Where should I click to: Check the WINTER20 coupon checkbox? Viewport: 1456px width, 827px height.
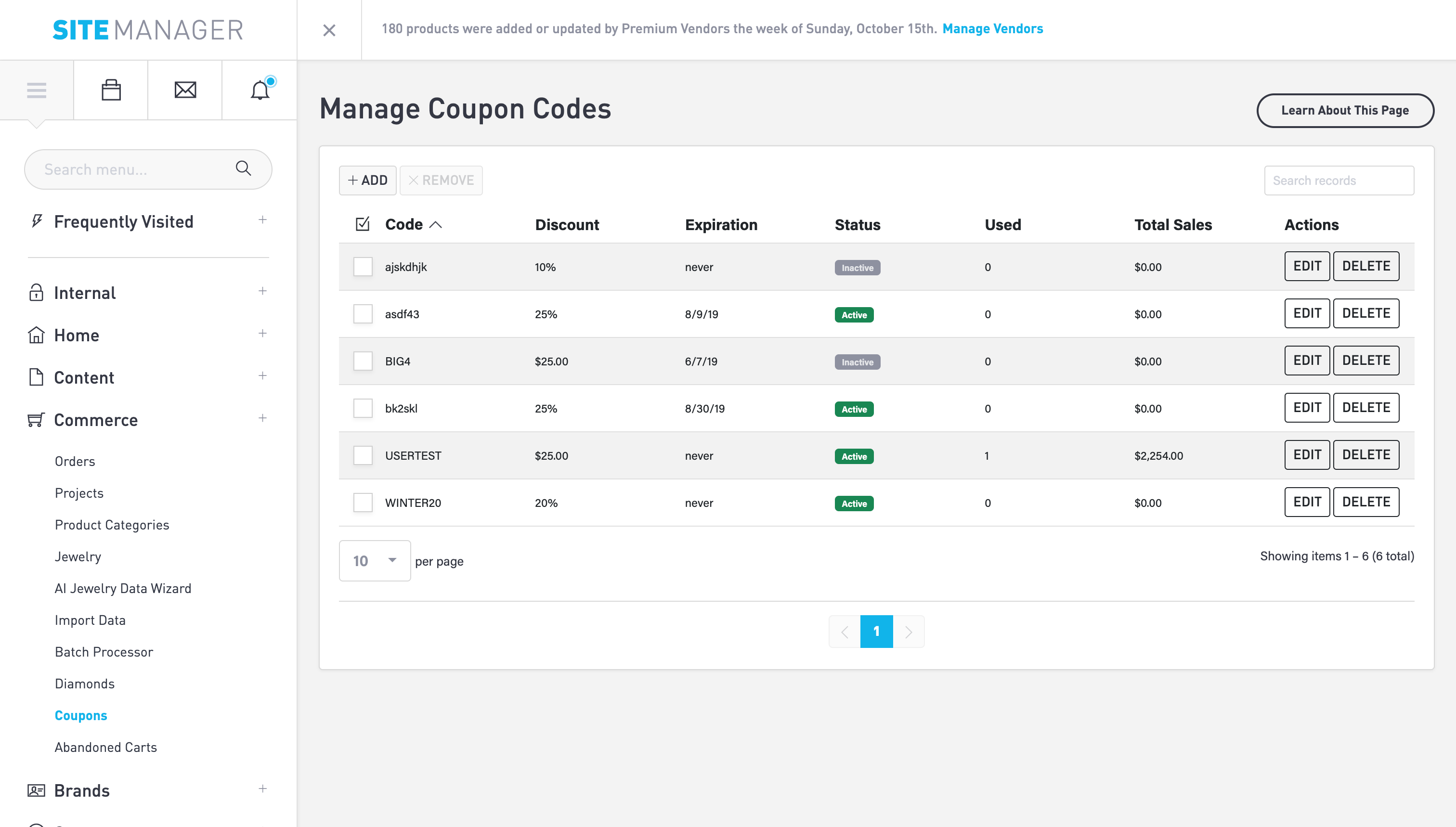point(363,502)
